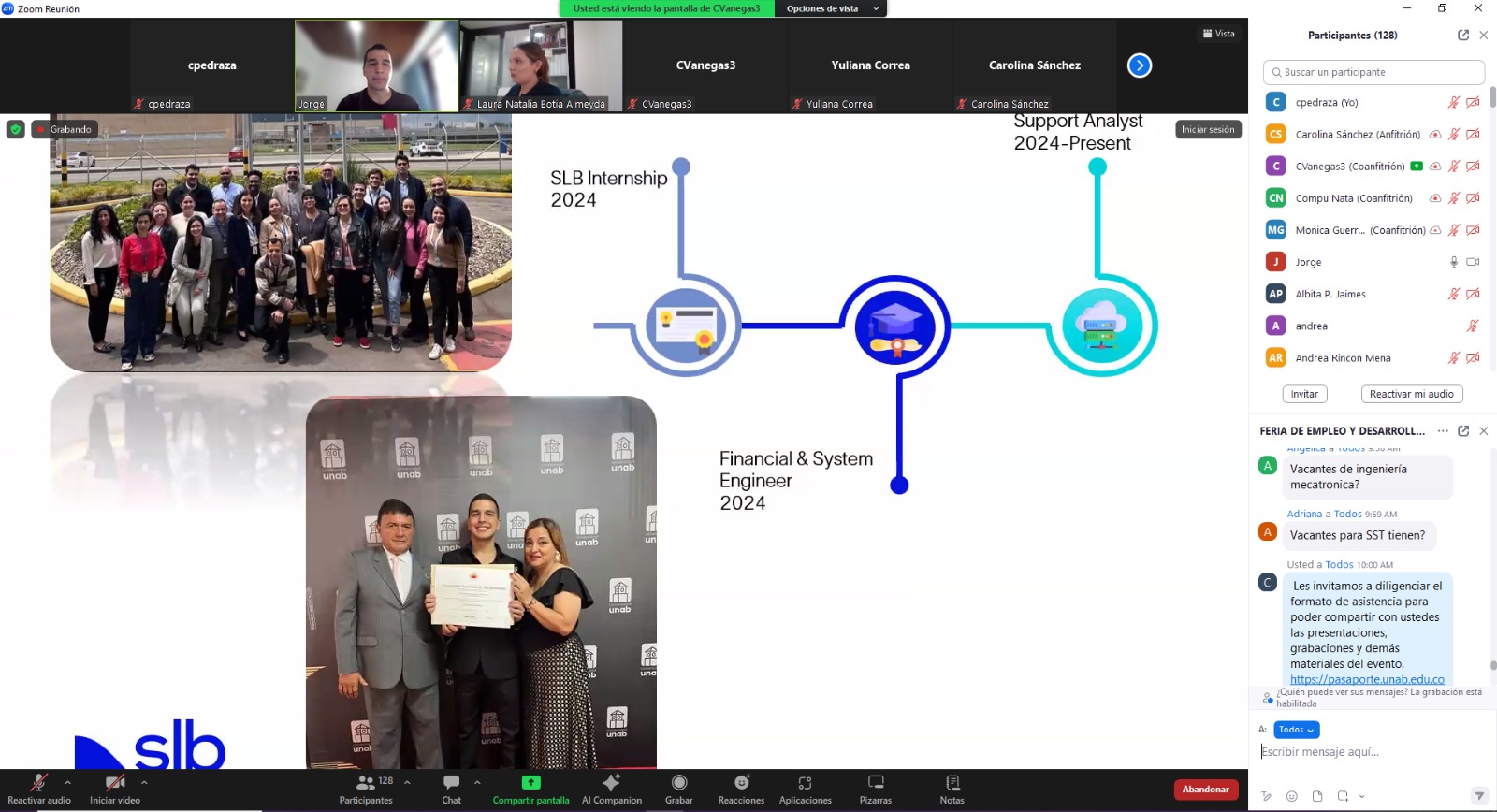Toggle Reactivar audio microphone
Viewport: 1497px width, 812px height.
click(x=39, y=788)
